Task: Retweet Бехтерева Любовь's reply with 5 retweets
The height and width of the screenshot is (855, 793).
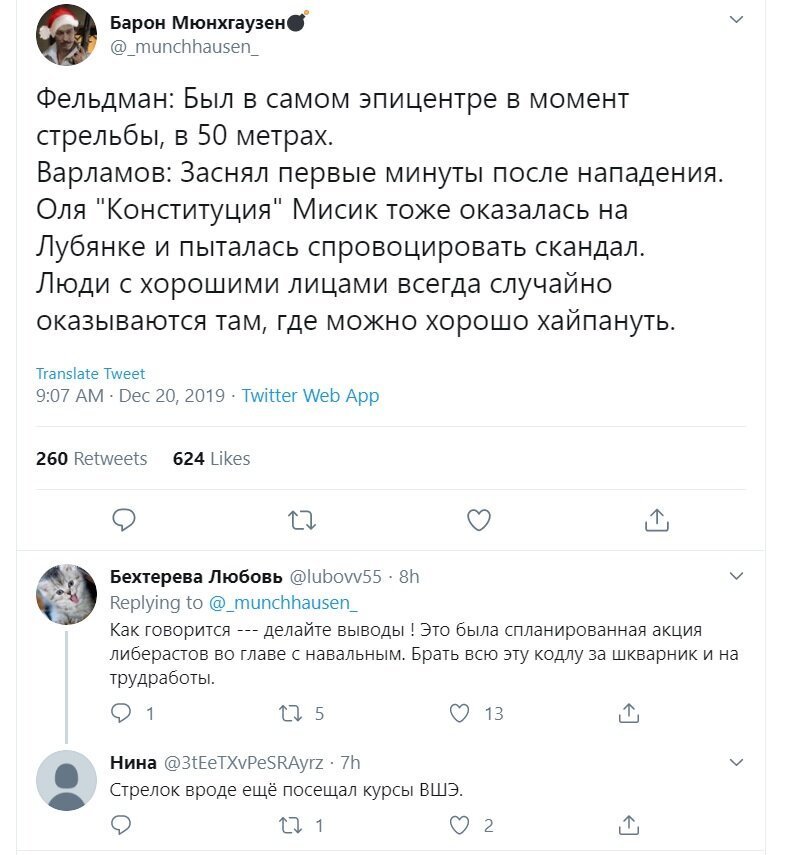Action: point(291,713)
